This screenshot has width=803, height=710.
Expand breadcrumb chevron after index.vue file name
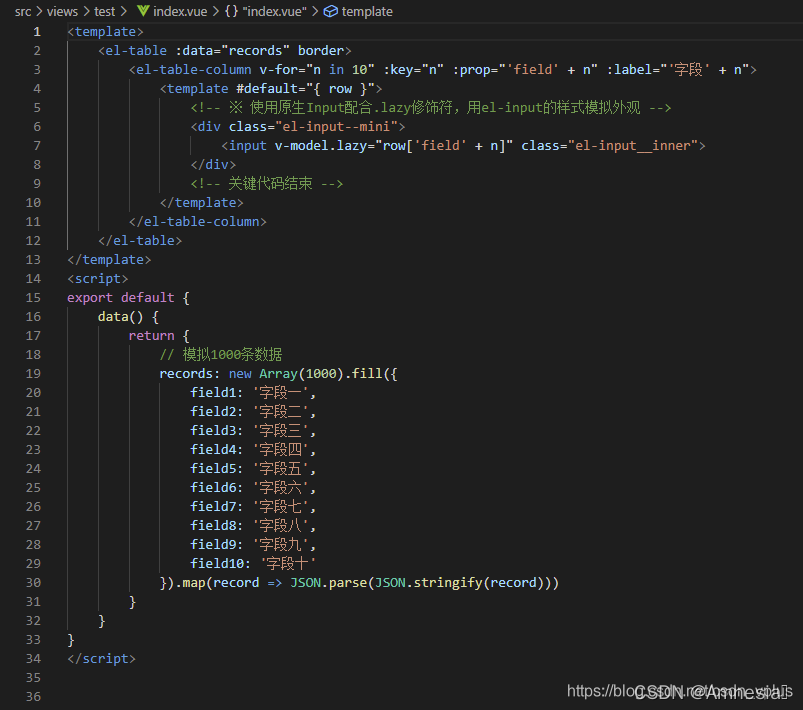(x=216, y=11)
